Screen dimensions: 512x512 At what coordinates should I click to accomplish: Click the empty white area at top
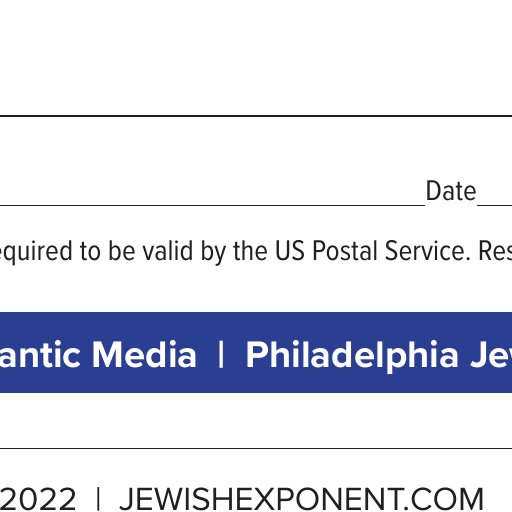pos(256,55)
